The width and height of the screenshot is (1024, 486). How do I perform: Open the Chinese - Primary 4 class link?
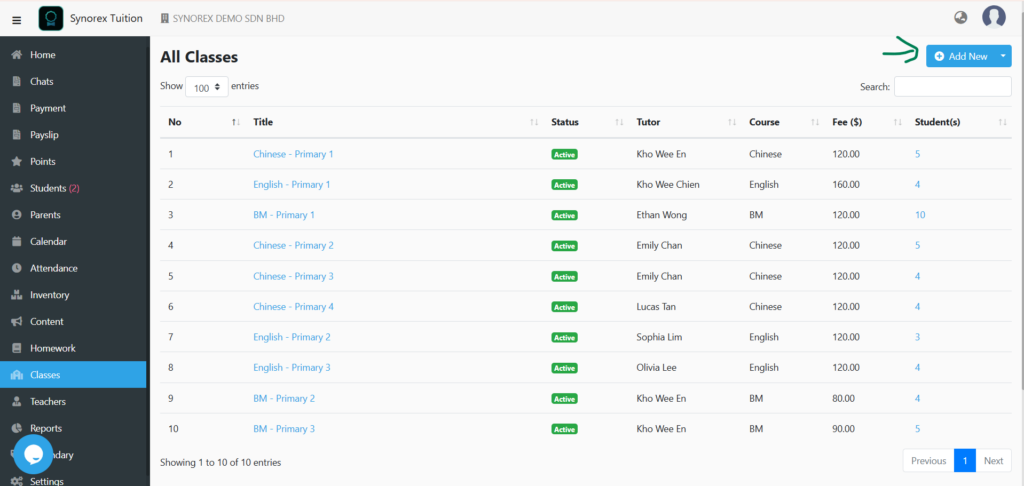(293, 306)
